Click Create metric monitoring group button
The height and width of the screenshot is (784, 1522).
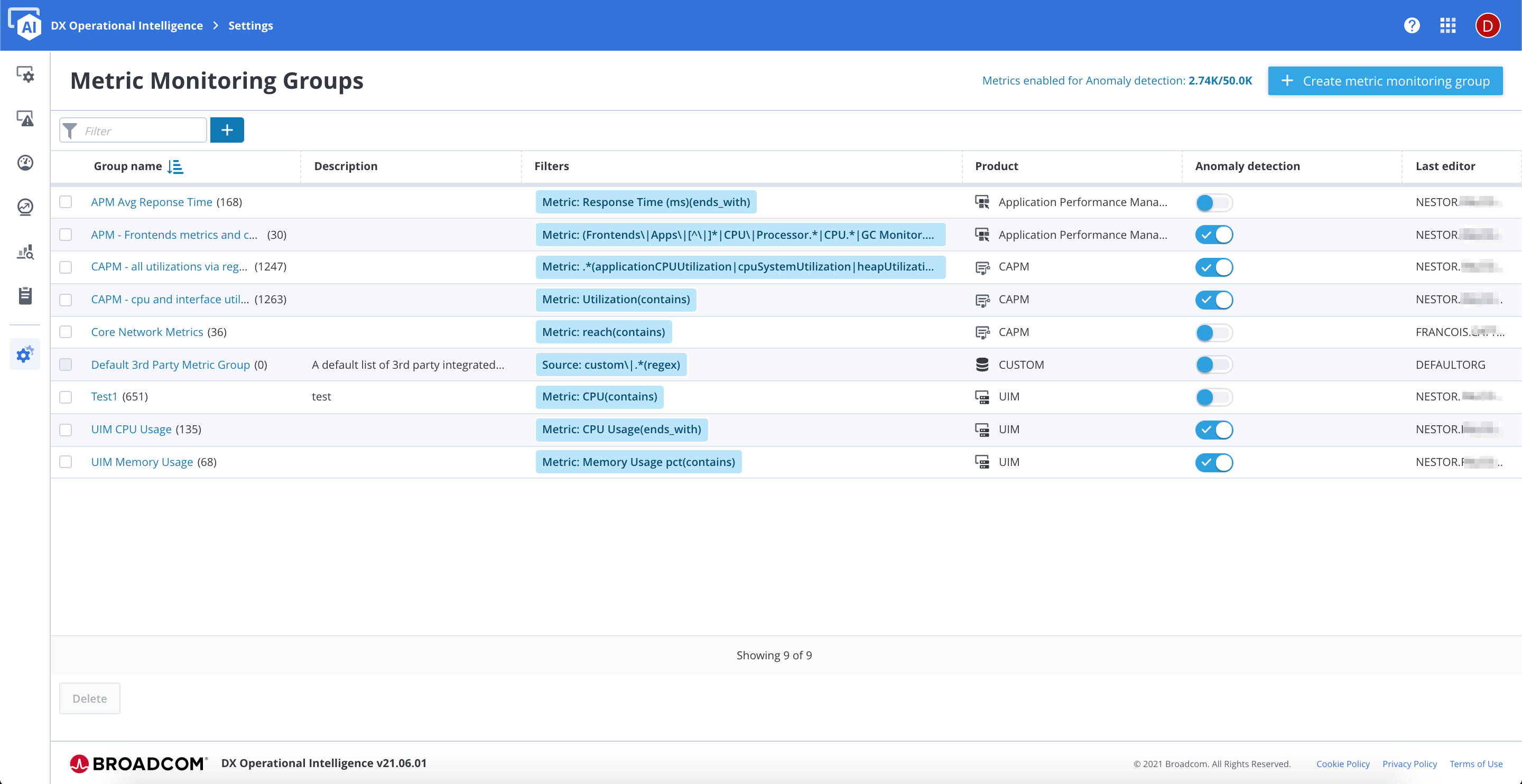1385,81
